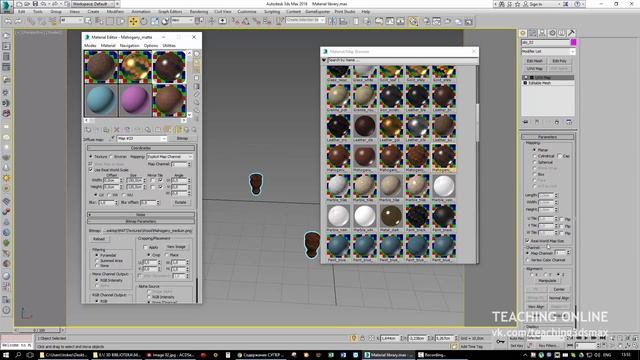The image size is (640, 360).
Task: Open the Motion command panel tab
Action: pyautogui.click(x=552, y=33)
